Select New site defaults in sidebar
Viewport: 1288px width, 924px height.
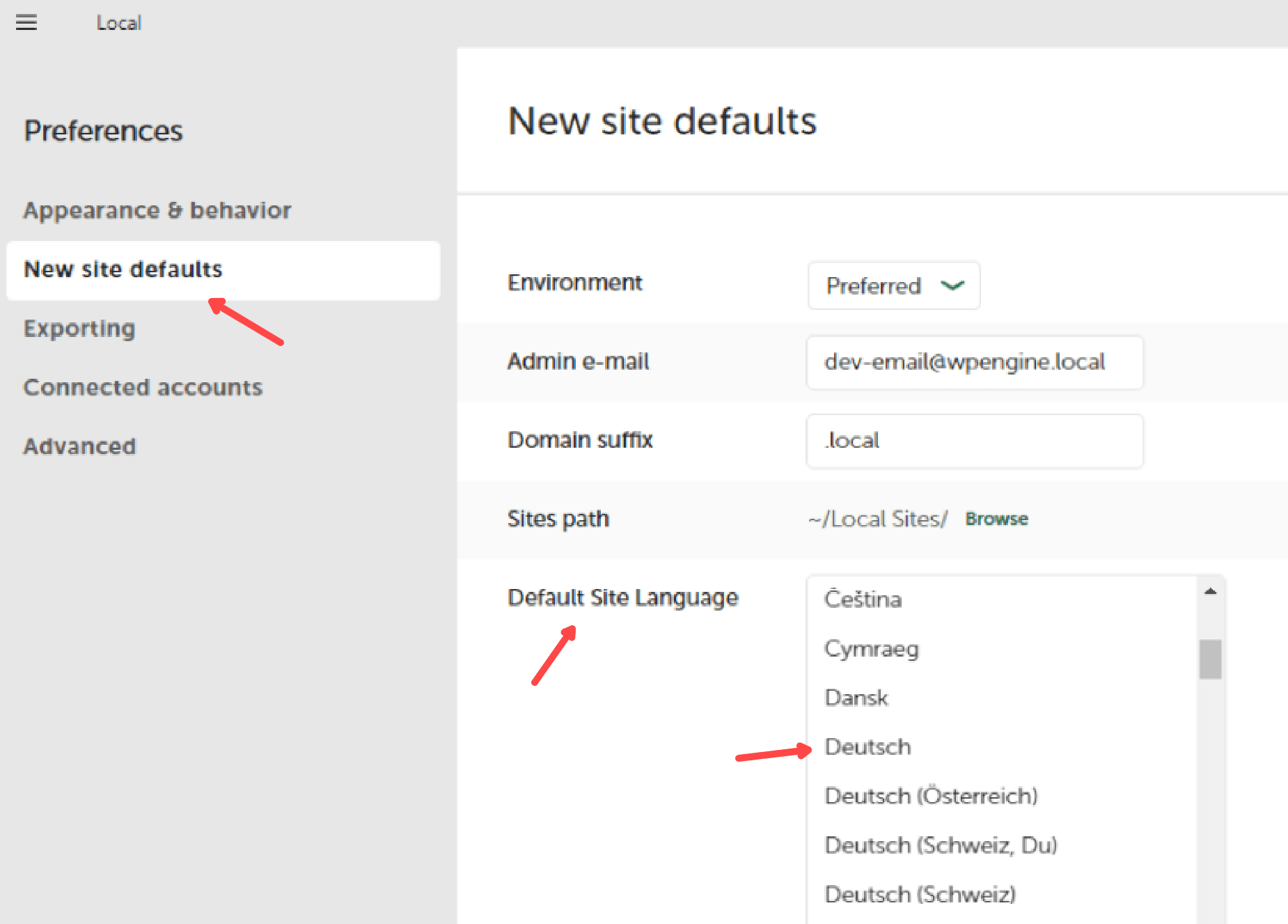[x=123, y=269]
